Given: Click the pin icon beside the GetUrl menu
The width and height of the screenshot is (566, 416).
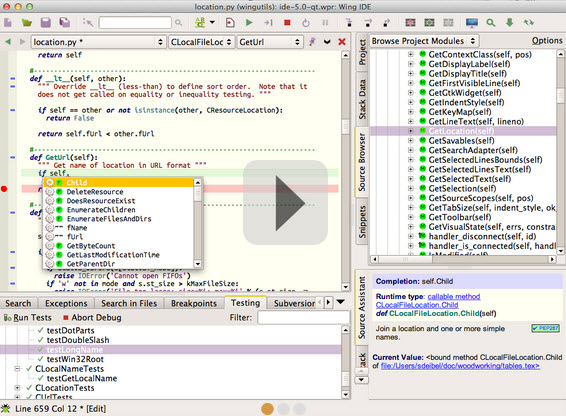Looking at the screenshot, I should 313,42.
